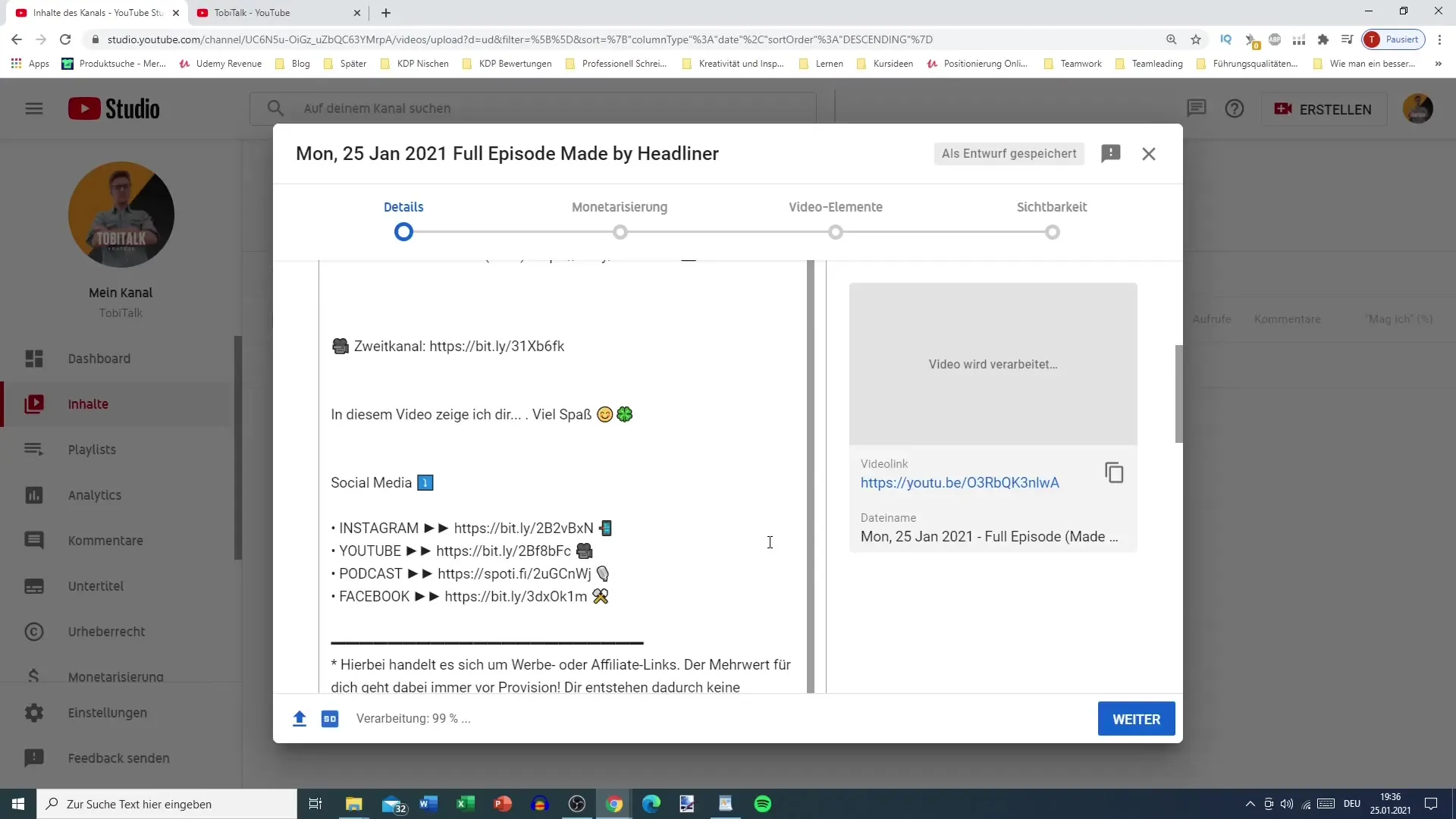Open the Chrome extensions puzzle icon
The image size is (1456, 819).
tap(1323, 39)
